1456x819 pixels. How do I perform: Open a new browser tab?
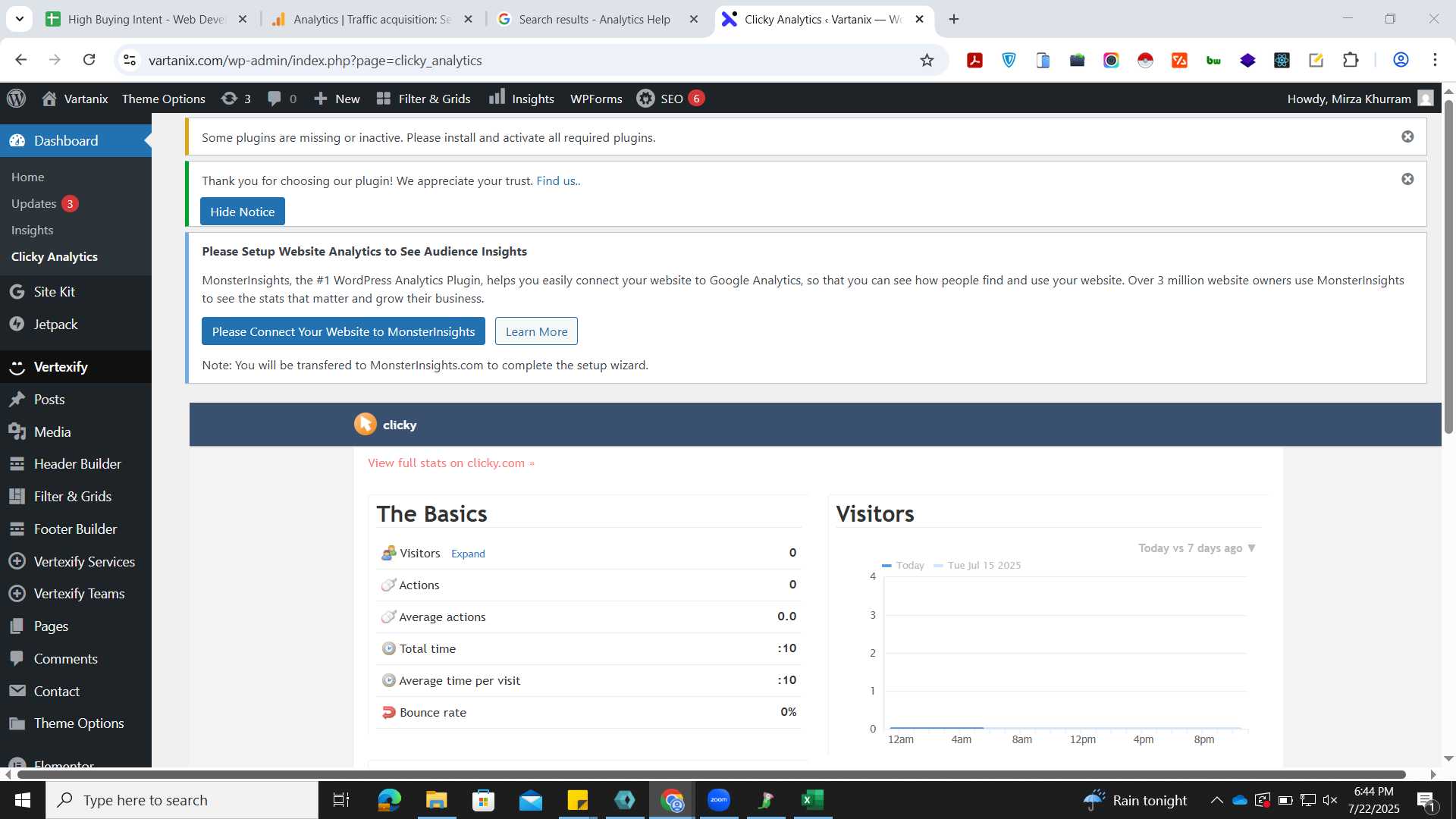click(954, 19)
